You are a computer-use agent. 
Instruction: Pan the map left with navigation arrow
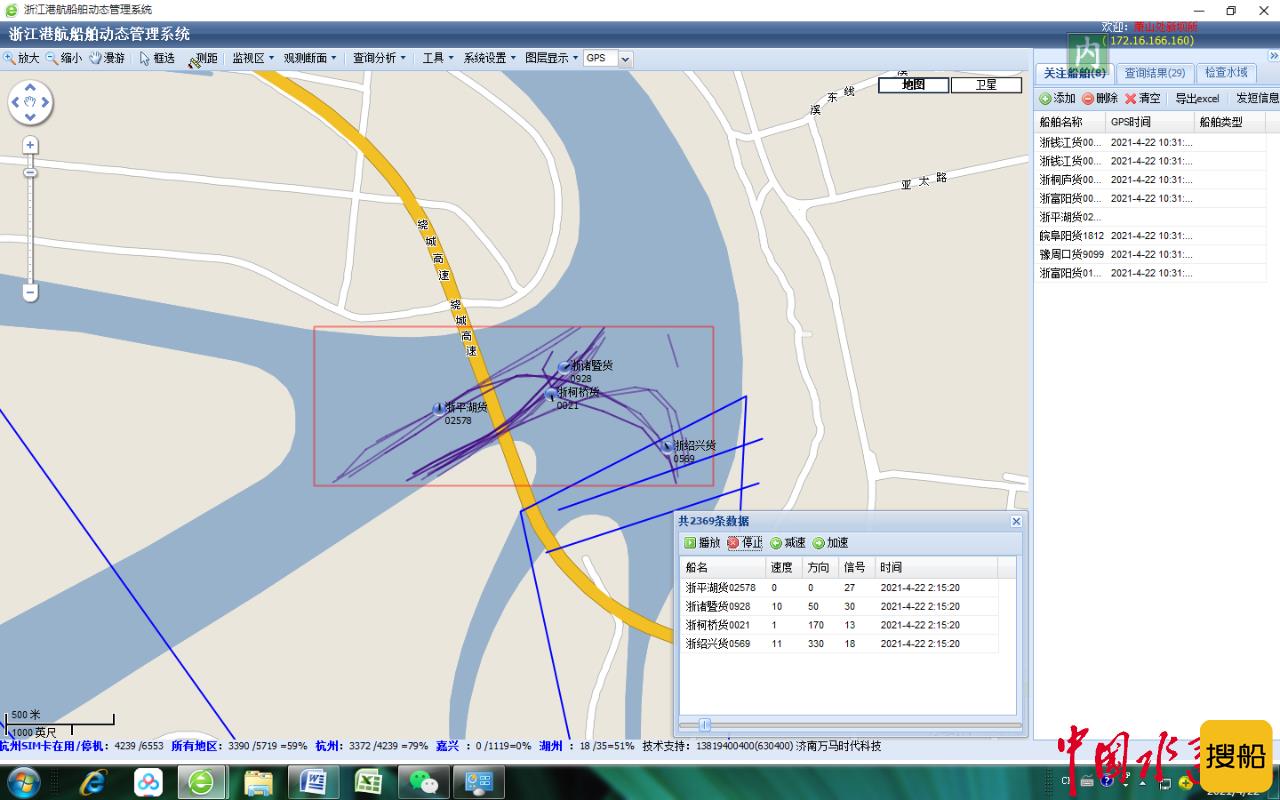pyautogui.click(x=15, y=102)
